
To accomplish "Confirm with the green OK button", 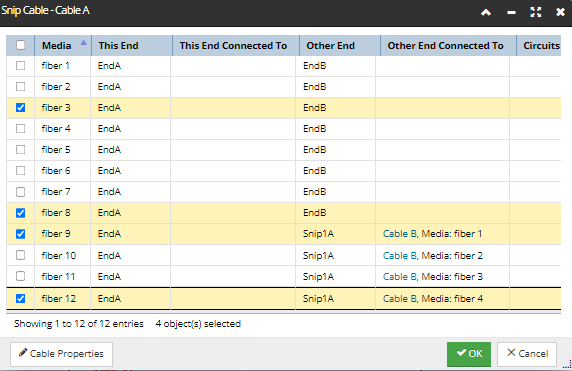I will 469,354.
